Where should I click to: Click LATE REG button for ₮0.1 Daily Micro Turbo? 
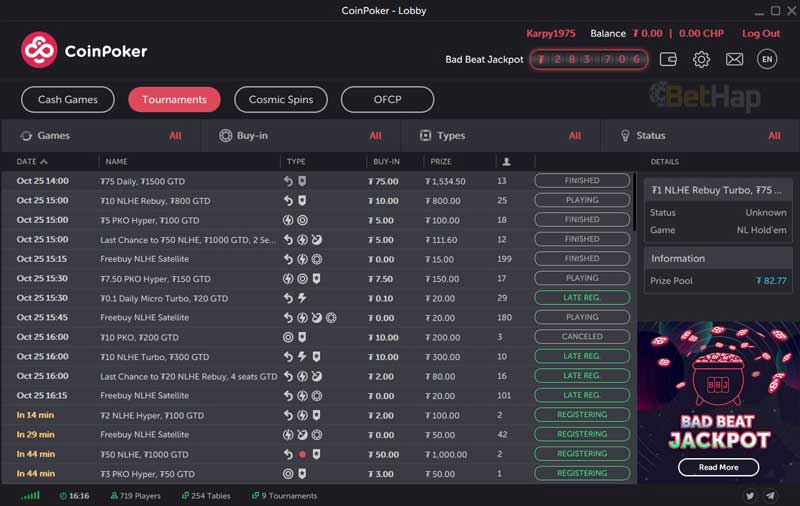click(582, 297)
